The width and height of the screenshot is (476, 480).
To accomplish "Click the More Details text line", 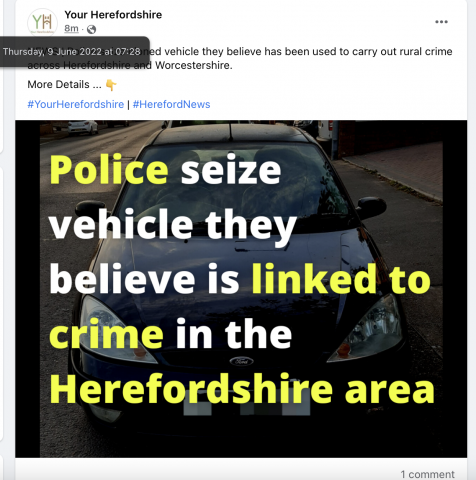I will (64, 85).
